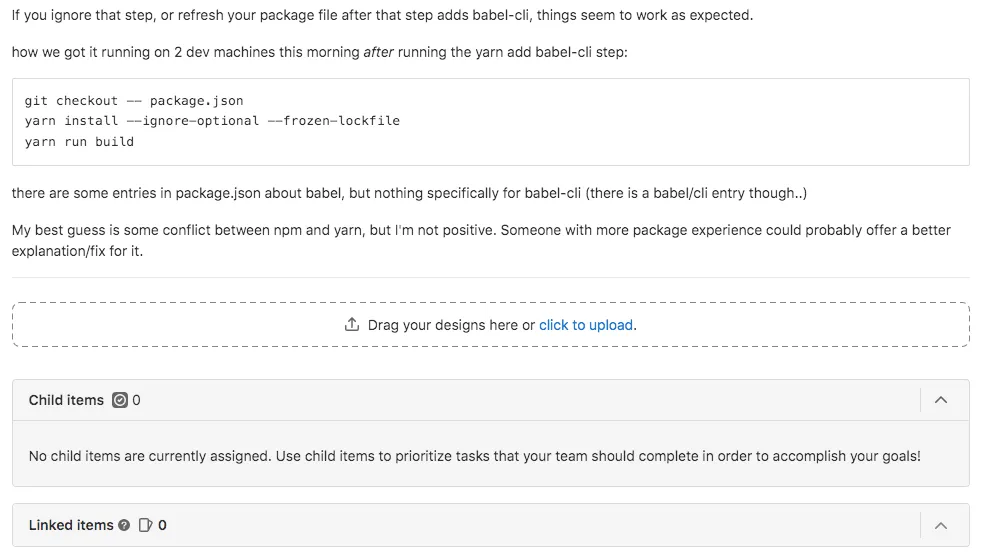Screen dimensions: 982x557
Task: Click the upload arrow icon in dropzone
Action: click(x=352, y=325)
